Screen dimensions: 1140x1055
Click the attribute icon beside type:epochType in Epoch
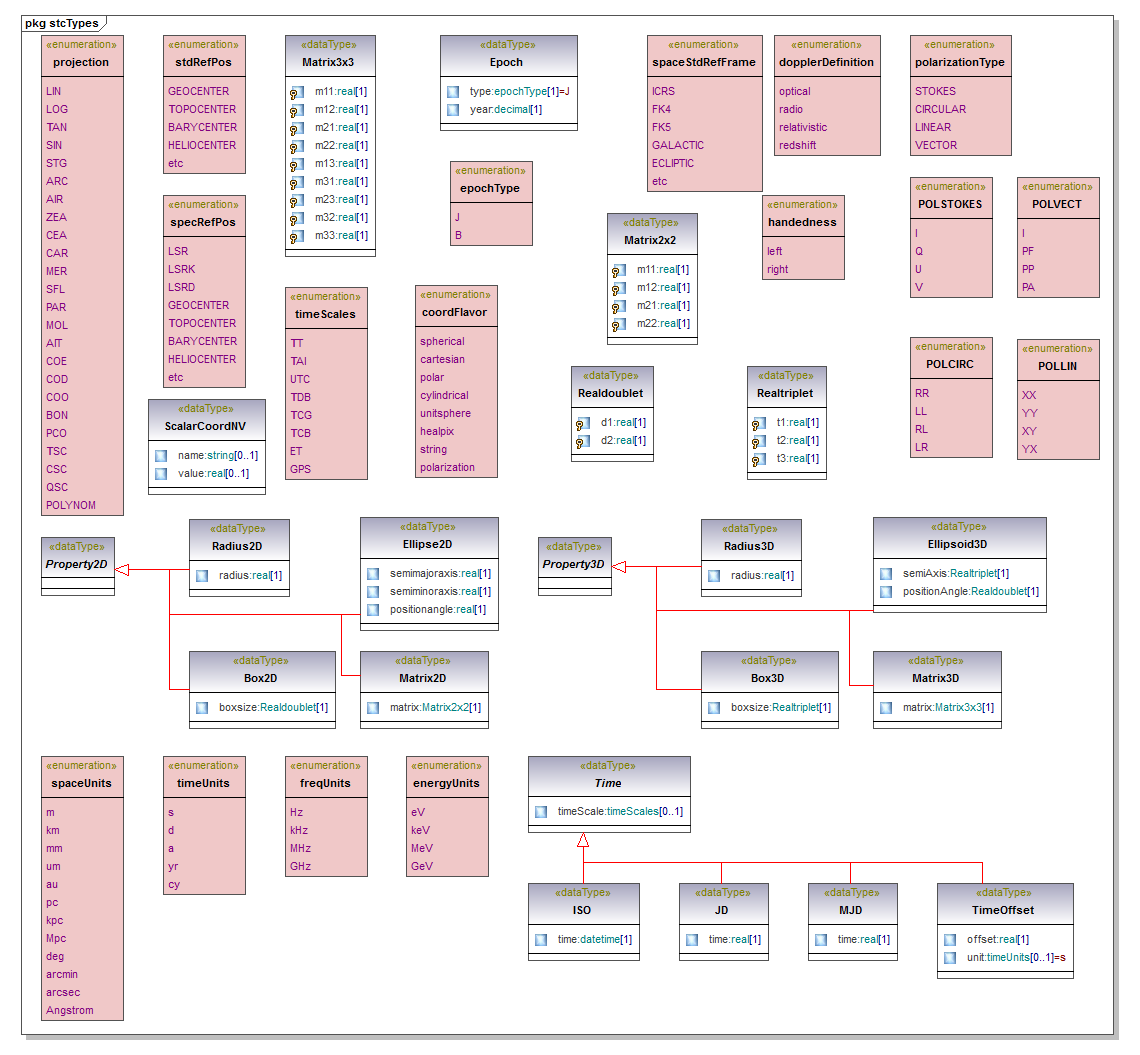tap(453, 91)
